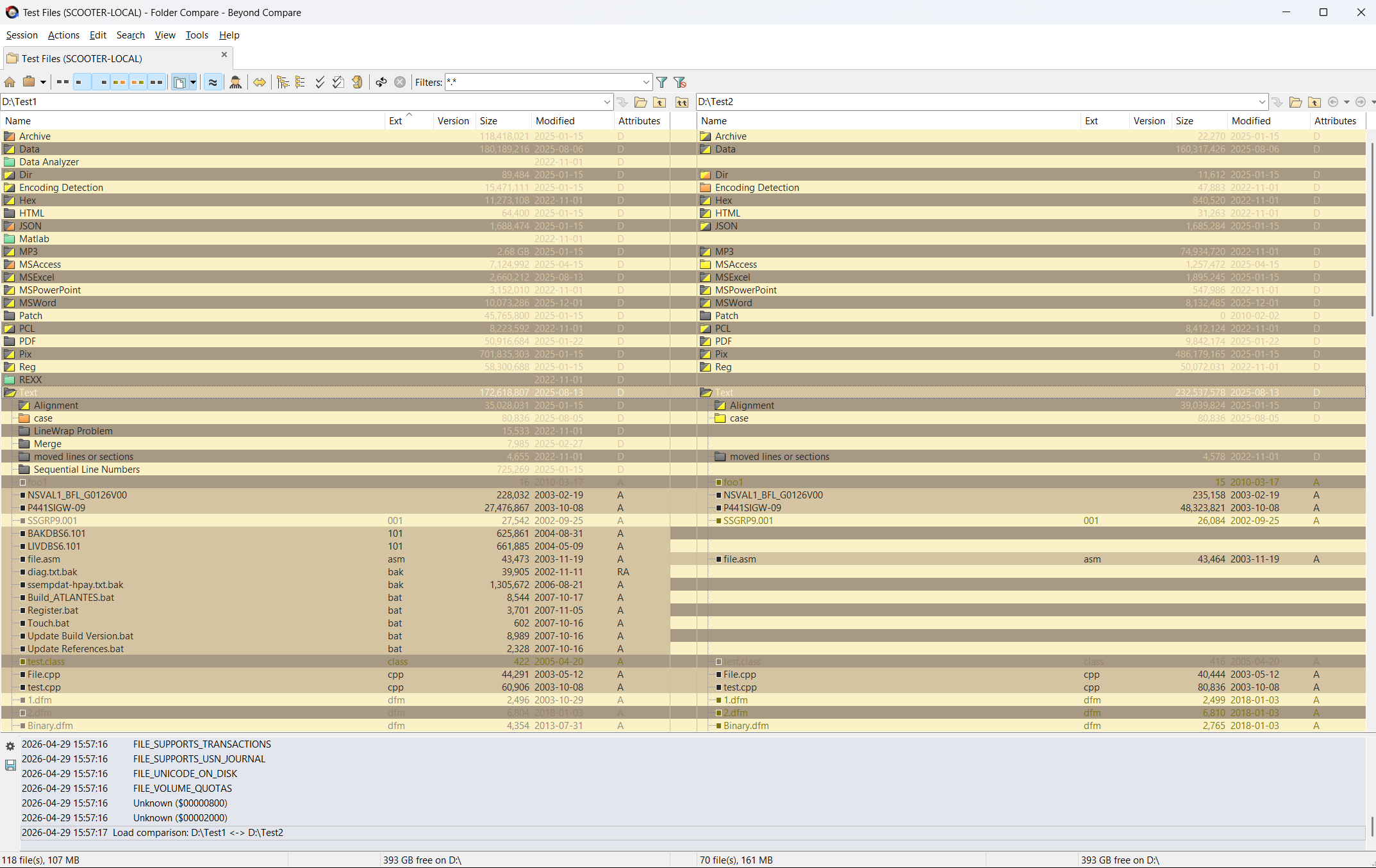Toggle the dark double-square display filter button

click(156, 82)
